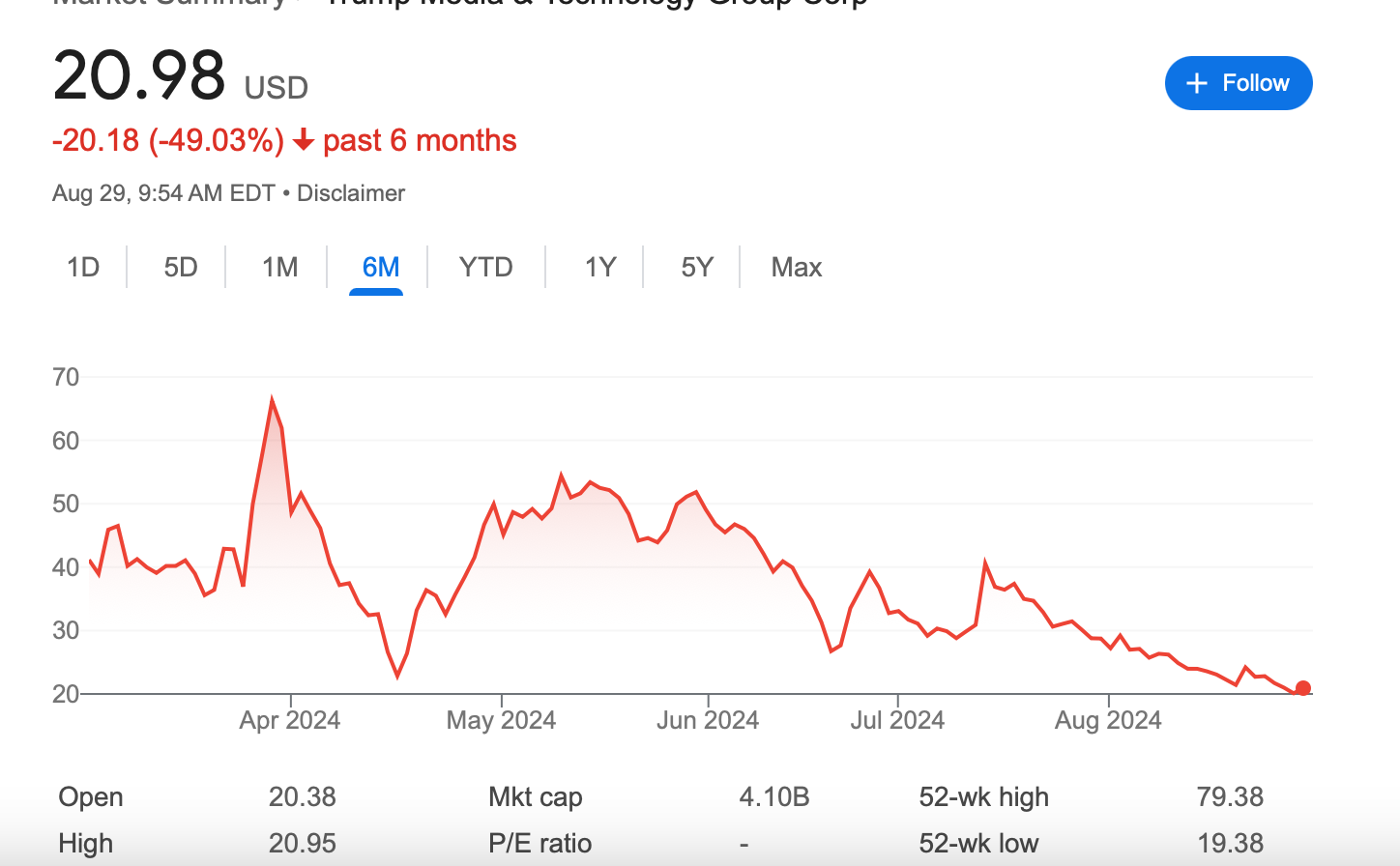Click the 52-wk high value 79.38

pos(1230,796)
